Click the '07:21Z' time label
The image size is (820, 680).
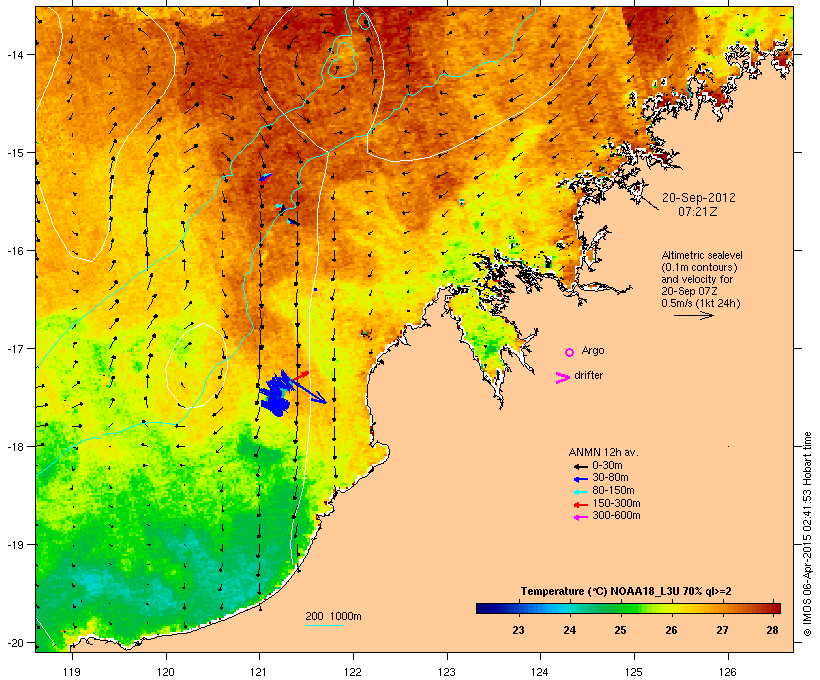[x=698, y=212]
